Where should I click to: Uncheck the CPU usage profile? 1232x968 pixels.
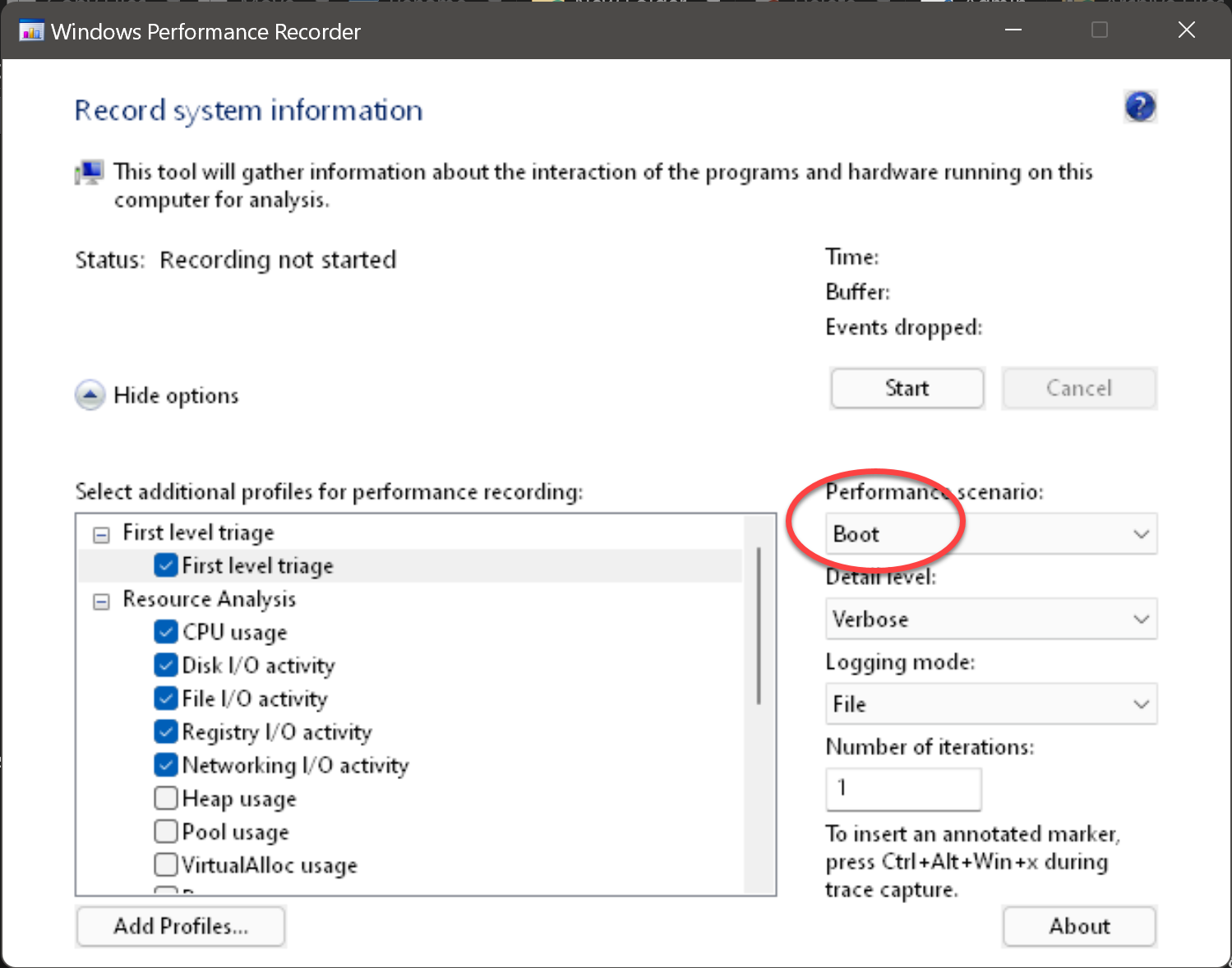point(165,631)
